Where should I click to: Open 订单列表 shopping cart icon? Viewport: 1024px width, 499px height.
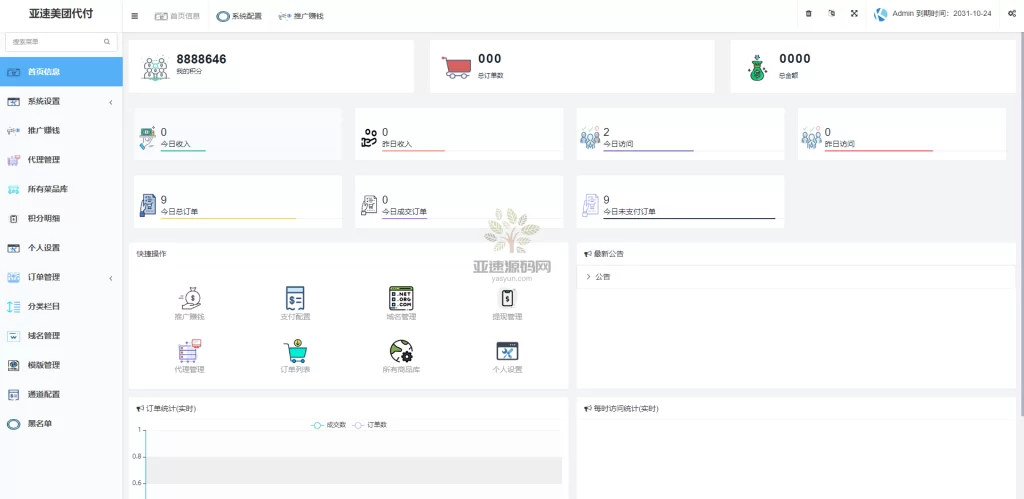tap(295, 351)
